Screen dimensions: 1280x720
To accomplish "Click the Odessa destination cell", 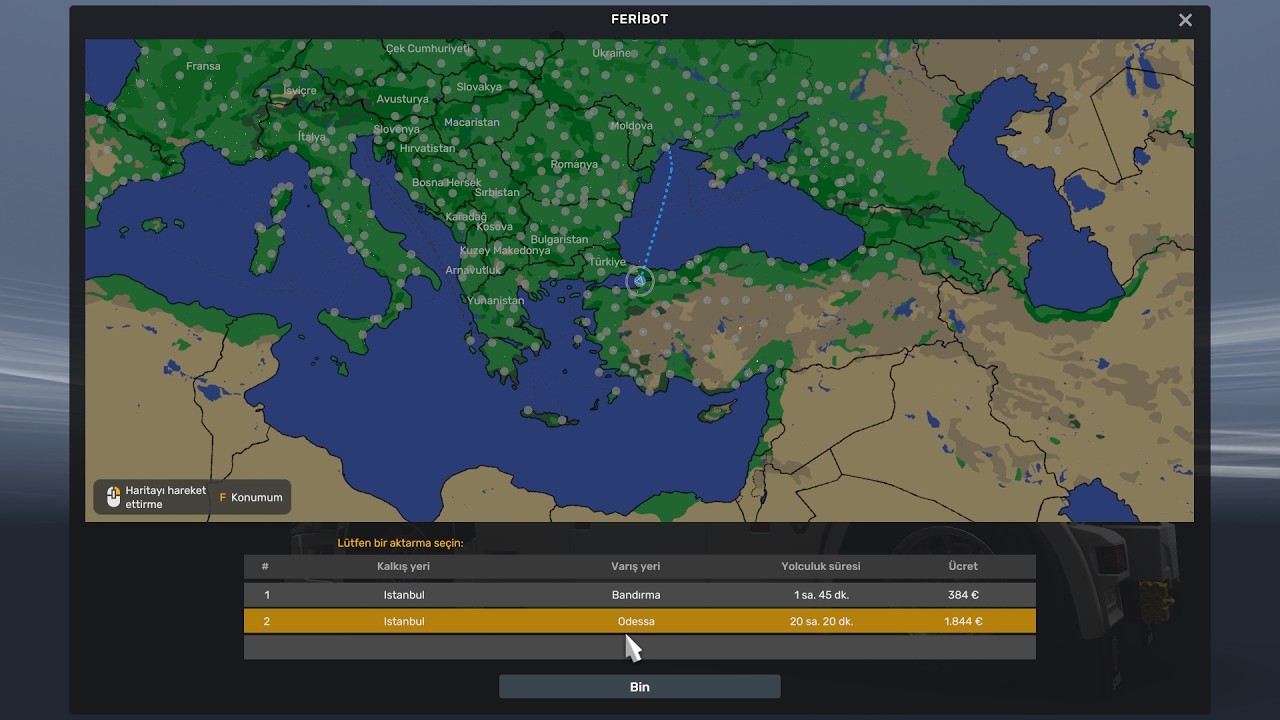I will point(636,621).
